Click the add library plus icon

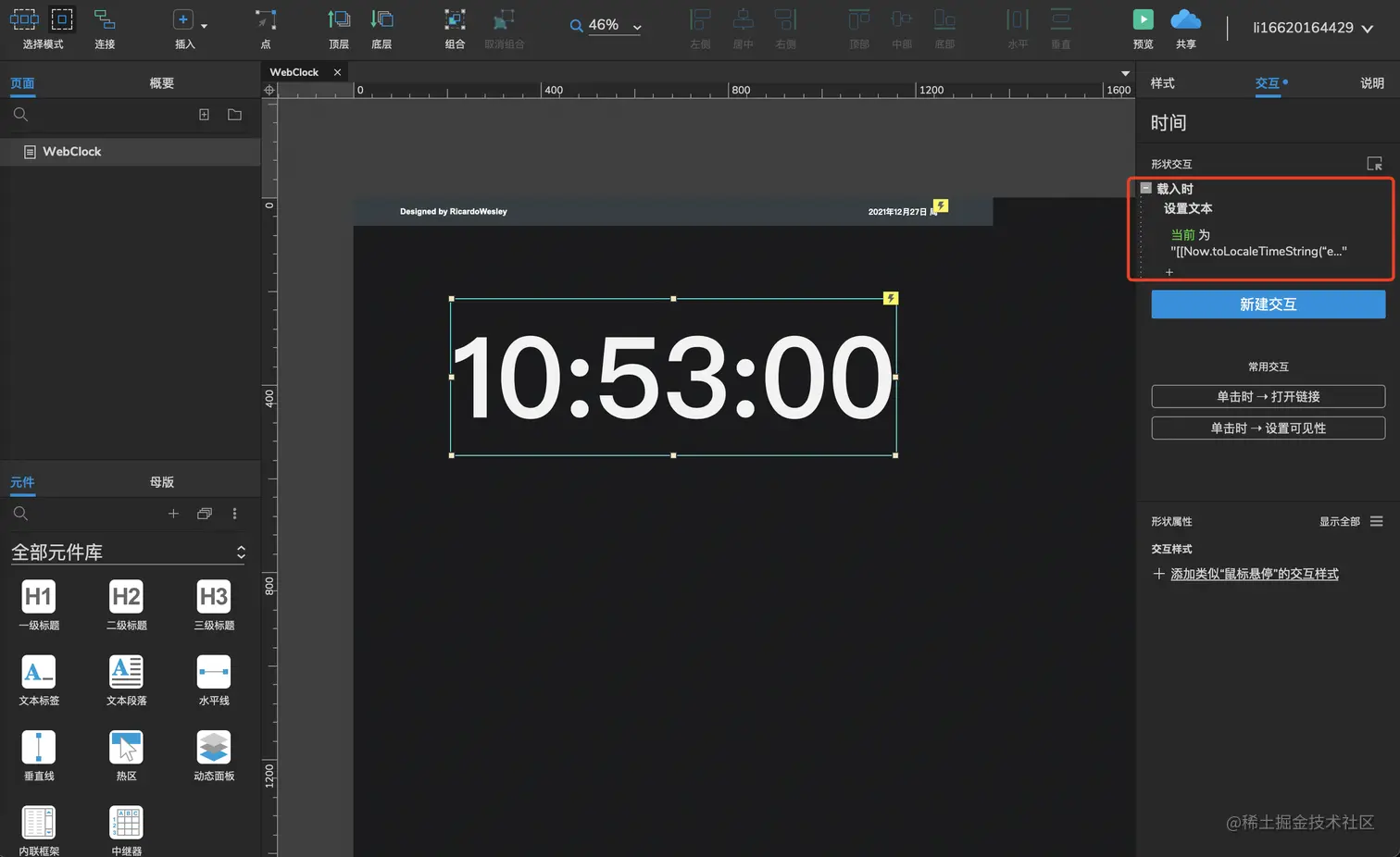pos(173,514)
